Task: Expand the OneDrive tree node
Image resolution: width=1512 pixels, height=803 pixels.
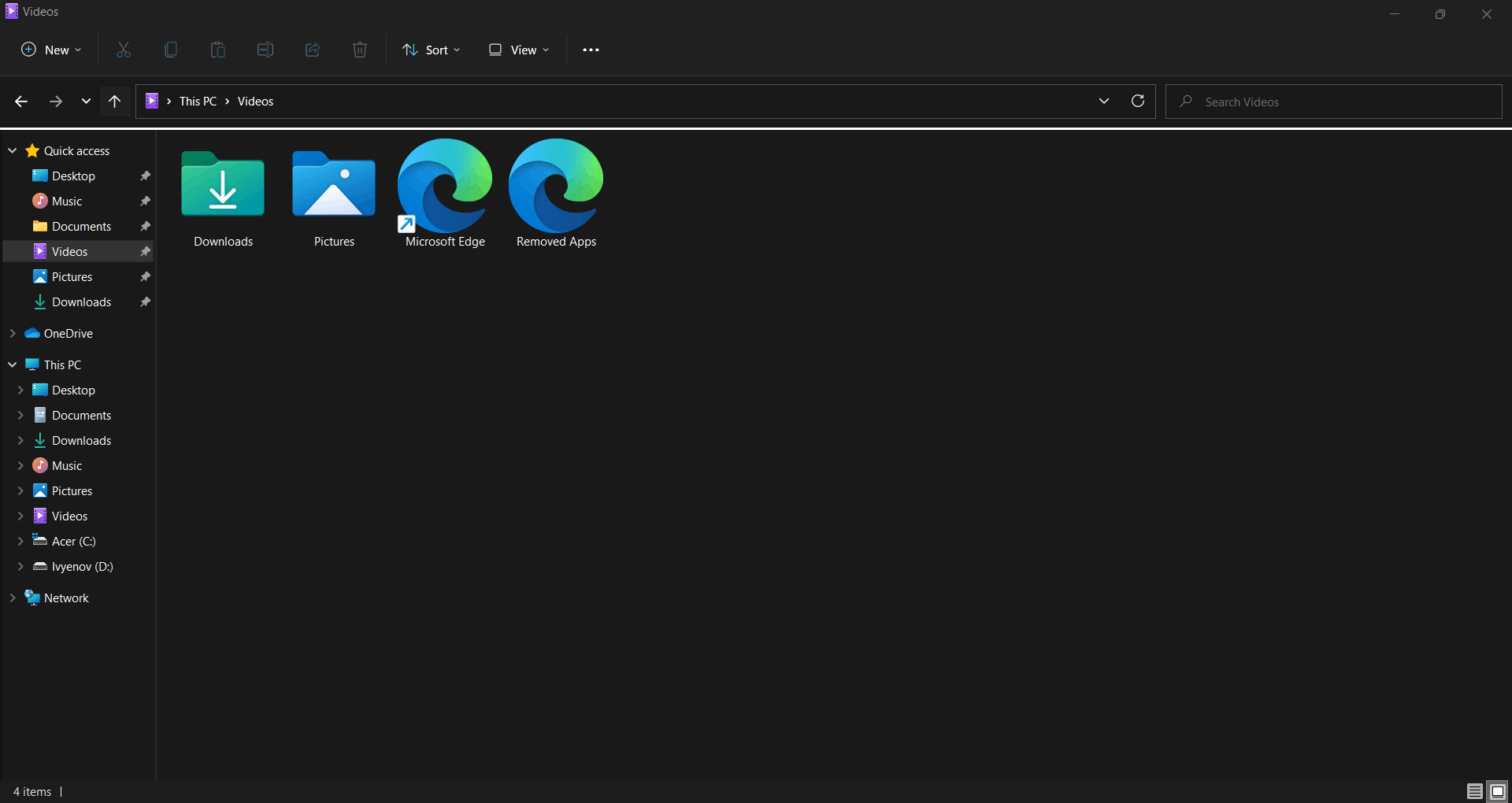Action: click(13, 333)
